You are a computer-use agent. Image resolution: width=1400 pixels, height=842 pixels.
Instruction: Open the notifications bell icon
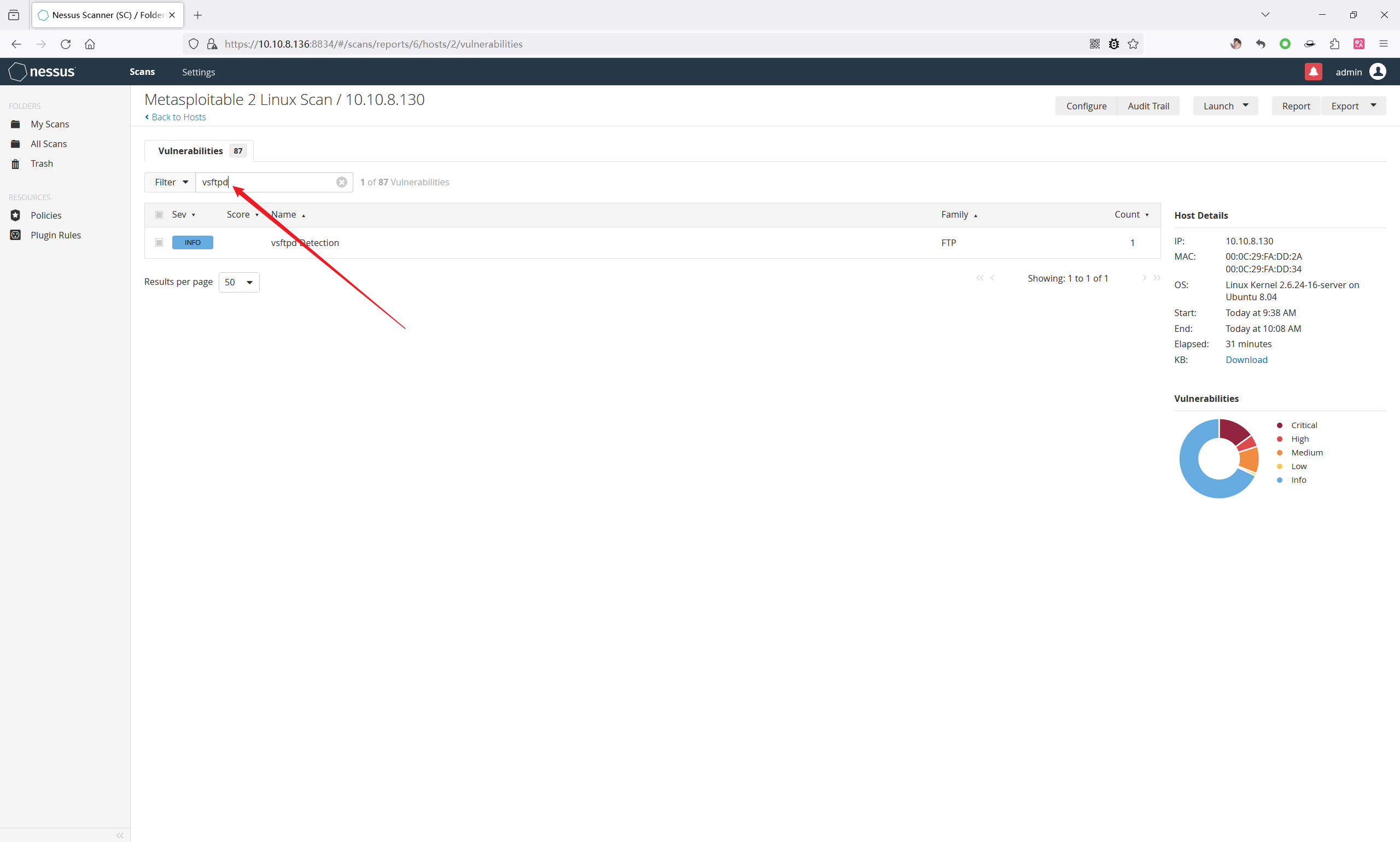1313,72
